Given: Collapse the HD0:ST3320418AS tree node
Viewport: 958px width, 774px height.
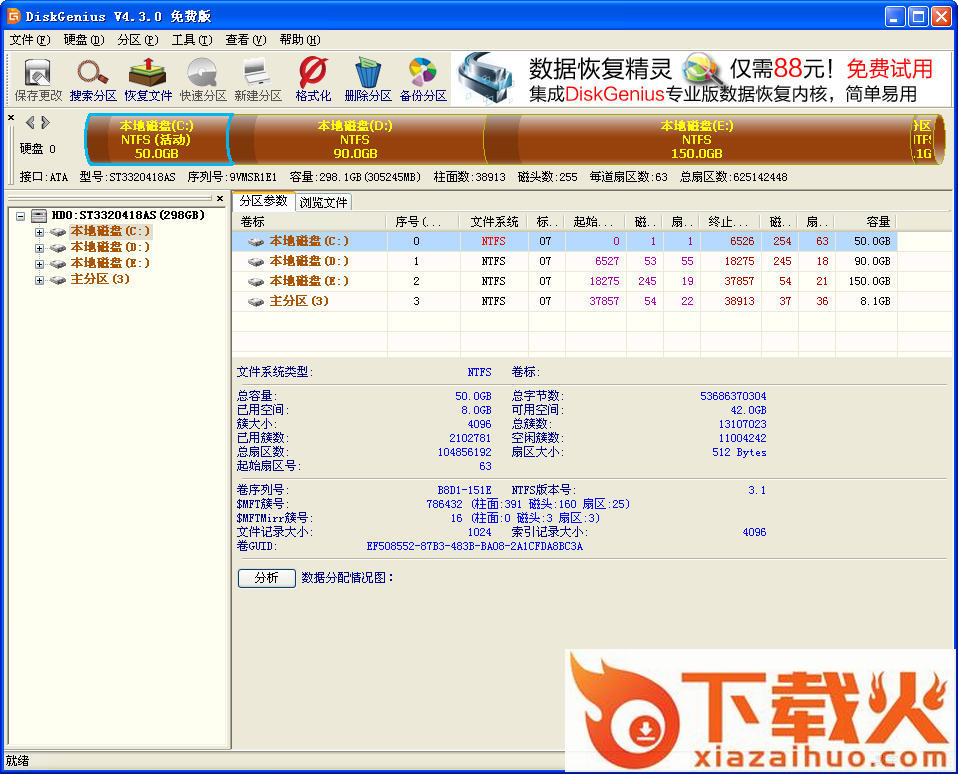Looking at the screenshot, I should click(x=21, y=216).
